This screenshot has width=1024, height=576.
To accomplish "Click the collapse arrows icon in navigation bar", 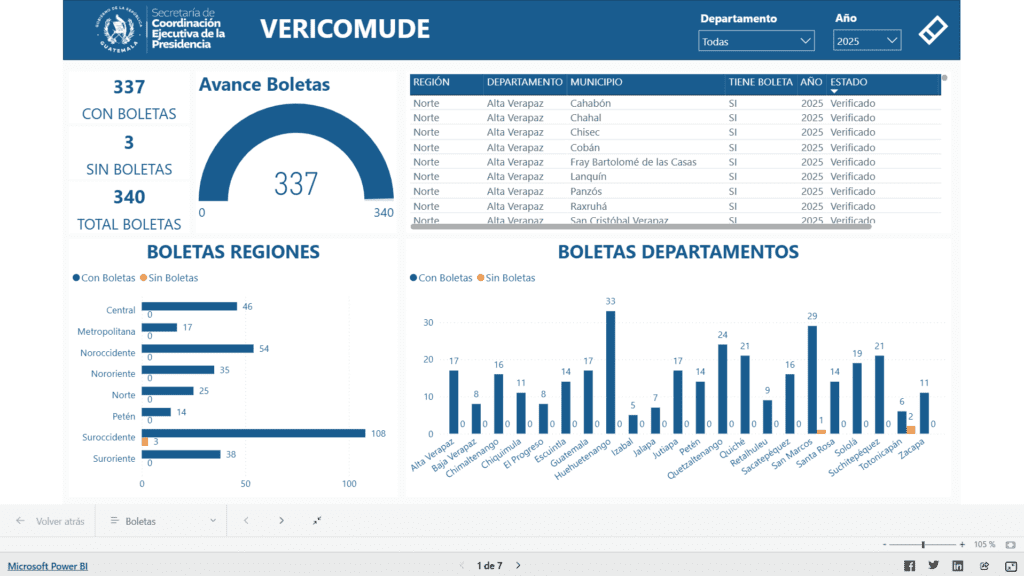I will point(317,521).
